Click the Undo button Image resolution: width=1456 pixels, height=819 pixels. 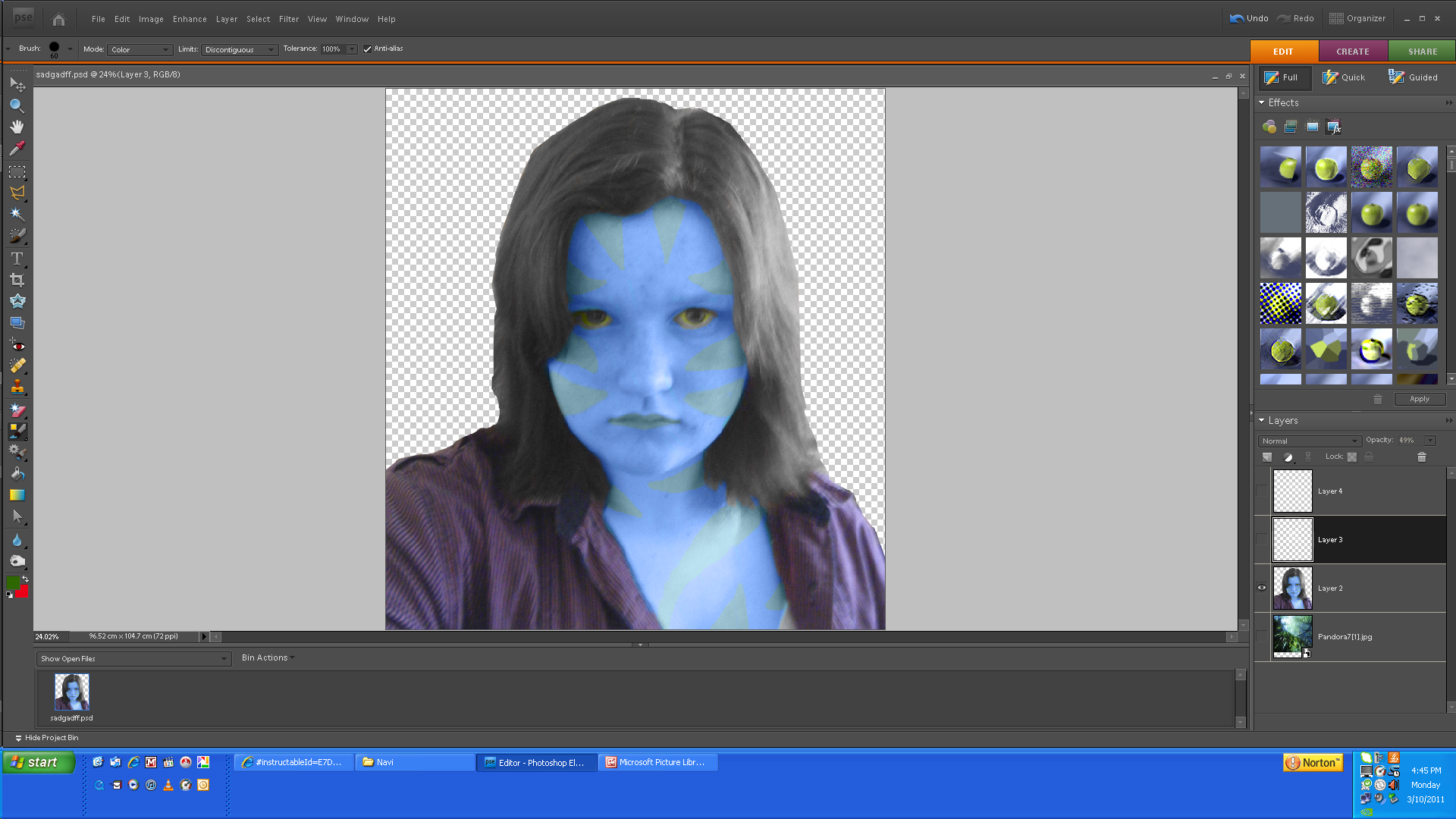[x=1249, y=18]
